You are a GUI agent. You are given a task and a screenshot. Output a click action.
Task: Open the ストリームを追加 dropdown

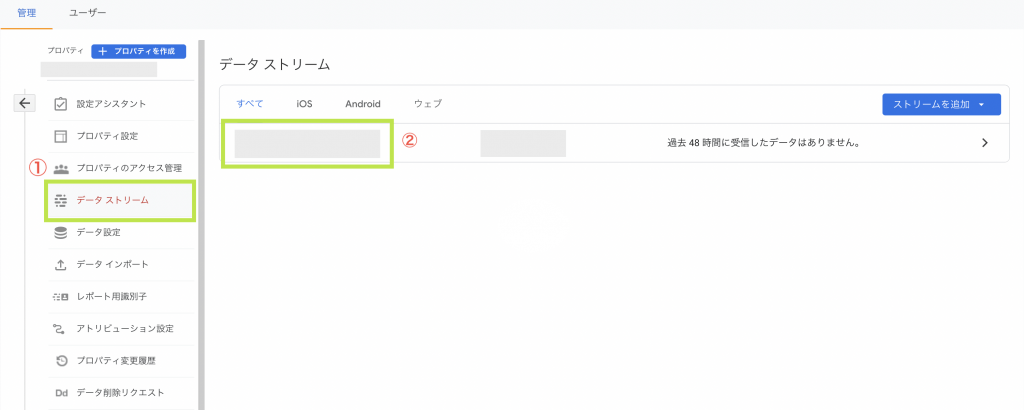pos(940,104)
